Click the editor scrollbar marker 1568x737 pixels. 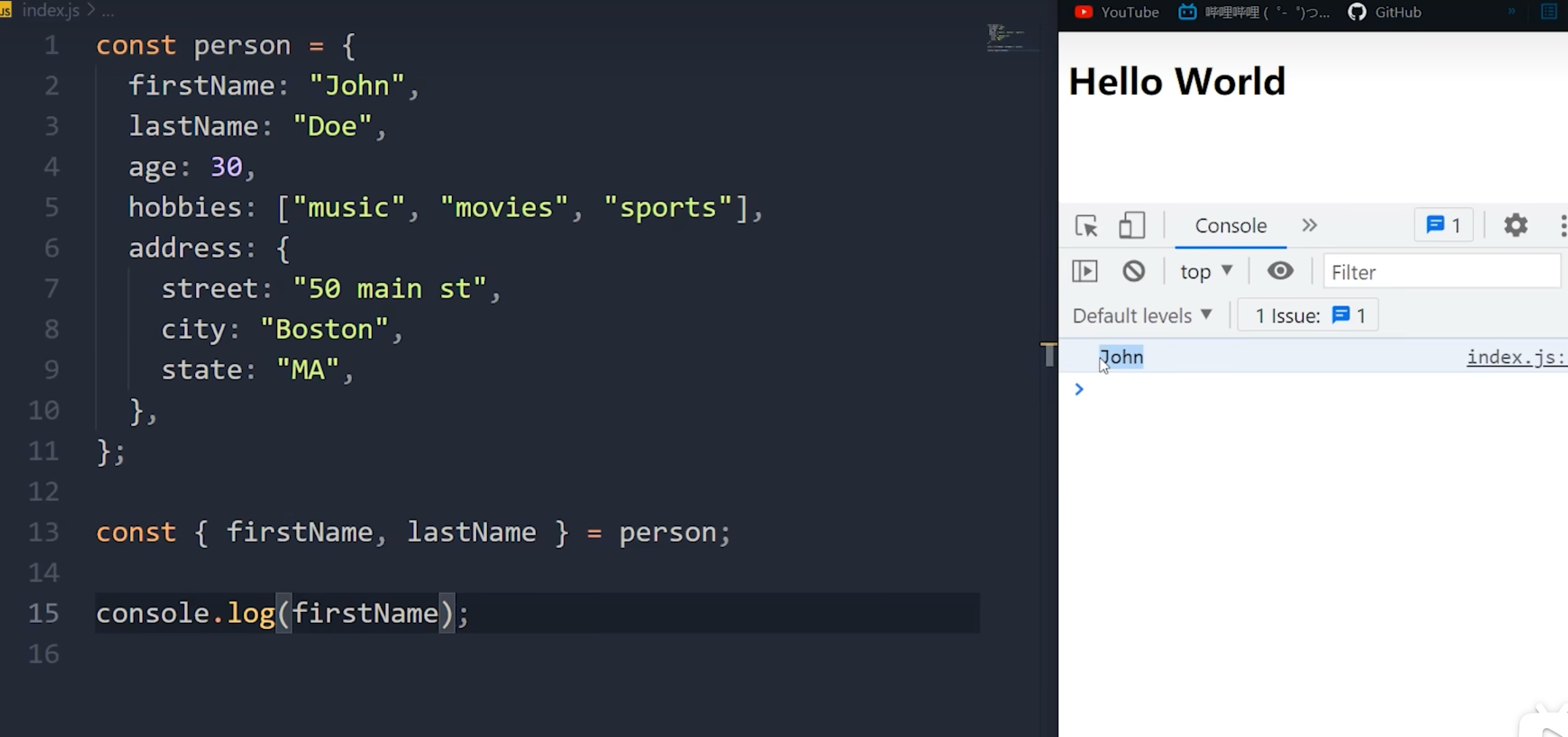pos(1048,354)
